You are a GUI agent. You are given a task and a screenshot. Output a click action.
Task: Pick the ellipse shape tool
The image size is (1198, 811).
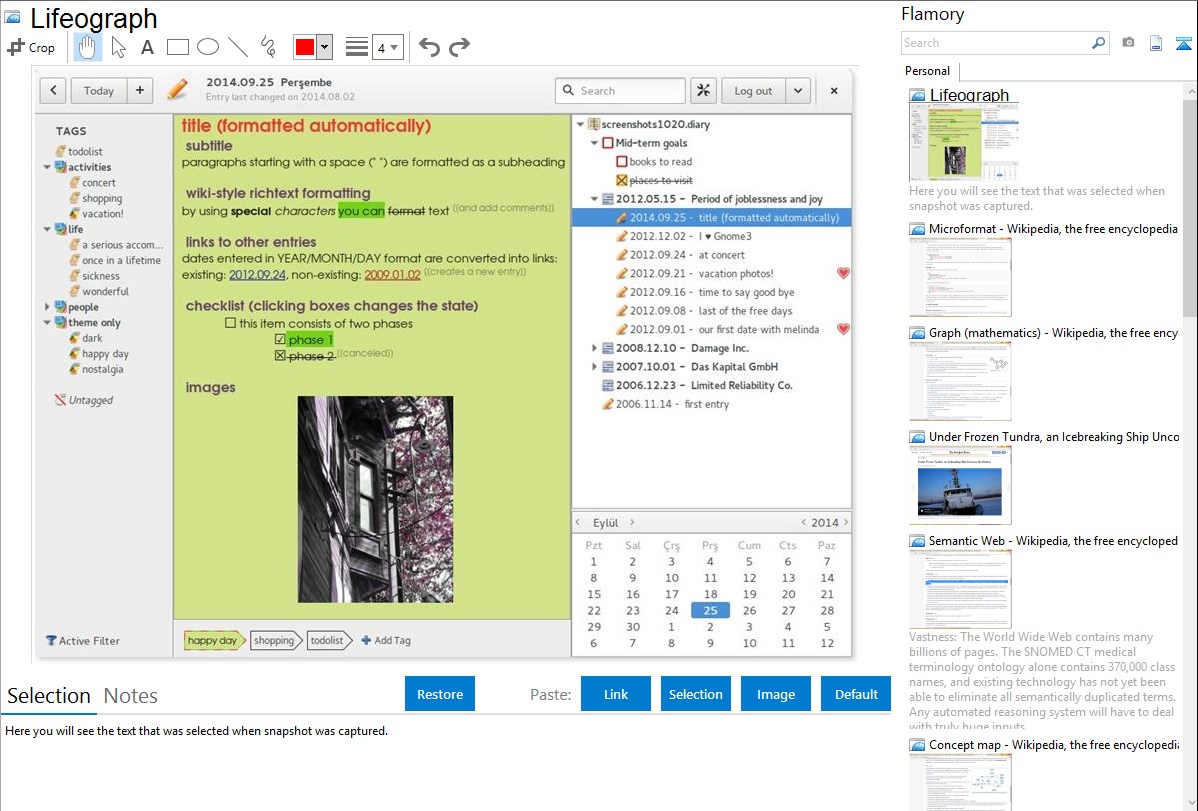tap(207, 47)
